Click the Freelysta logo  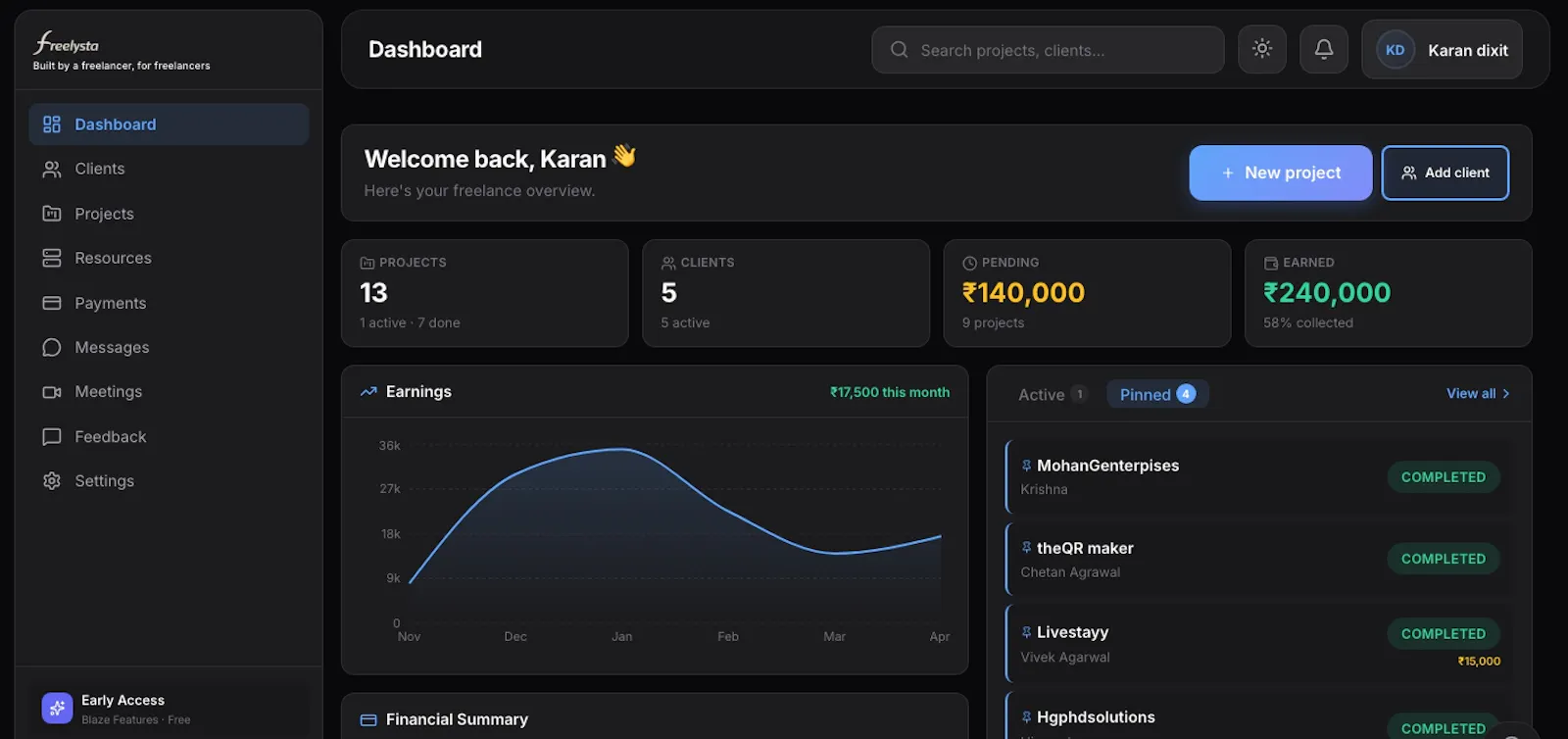67,44
